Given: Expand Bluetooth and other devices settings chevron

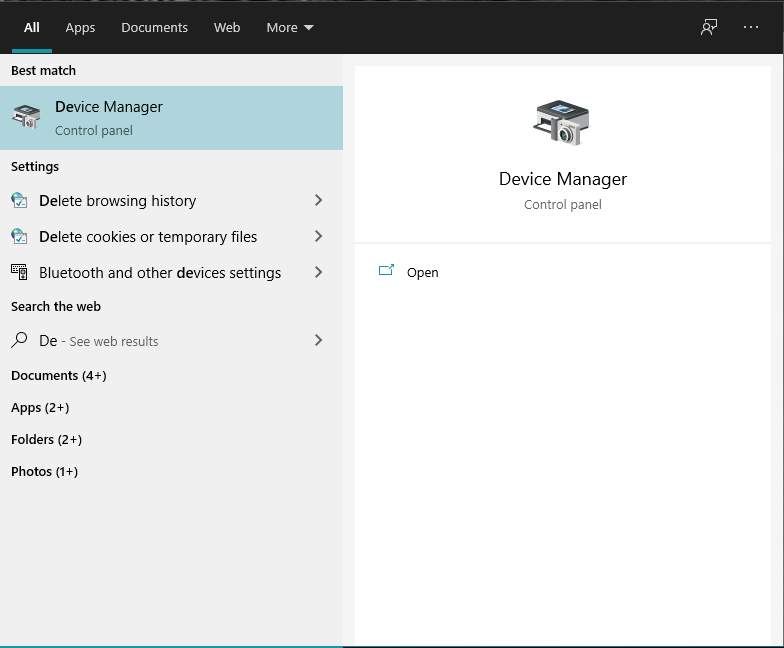Looking at the screenshot, I should (318, 272).
